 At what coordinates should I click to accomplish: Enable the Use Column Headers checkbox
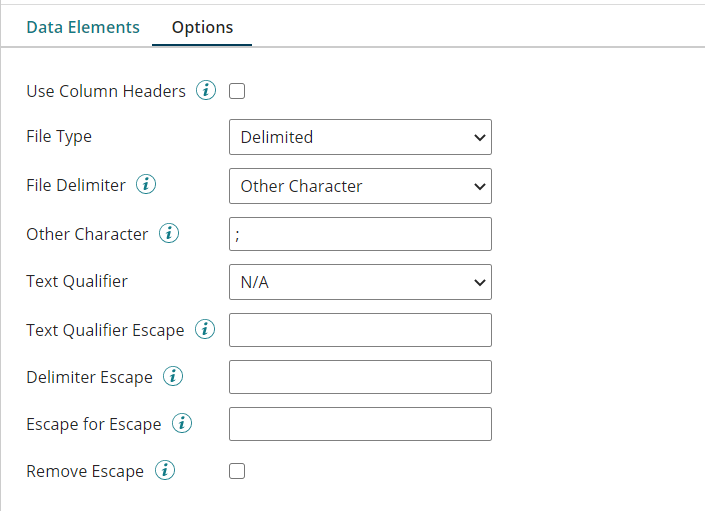pyautogui.click(x=237, y=92)
